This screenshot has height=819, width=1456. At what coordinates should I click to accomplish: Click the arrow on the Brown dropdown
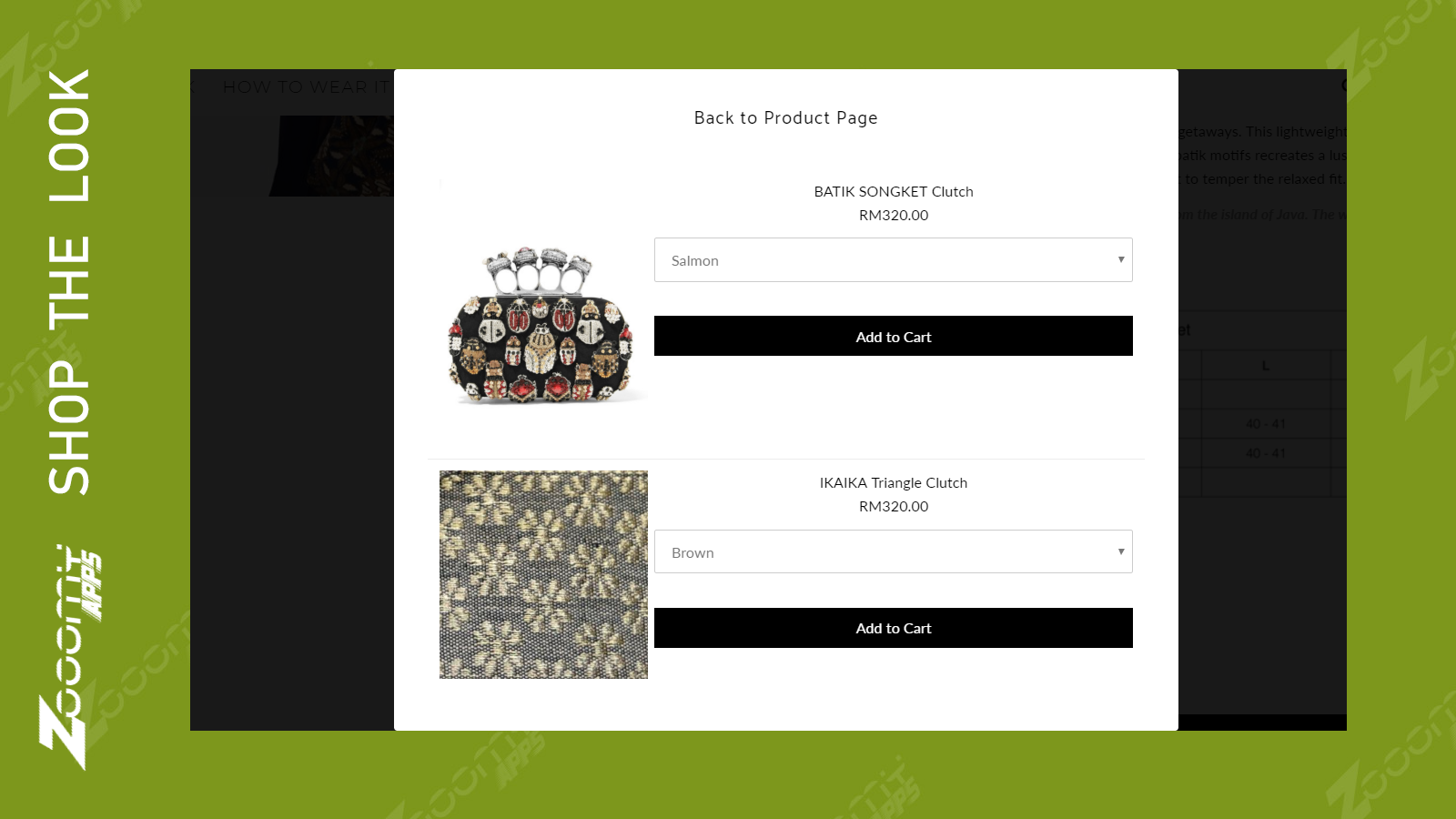[1121, 551]
